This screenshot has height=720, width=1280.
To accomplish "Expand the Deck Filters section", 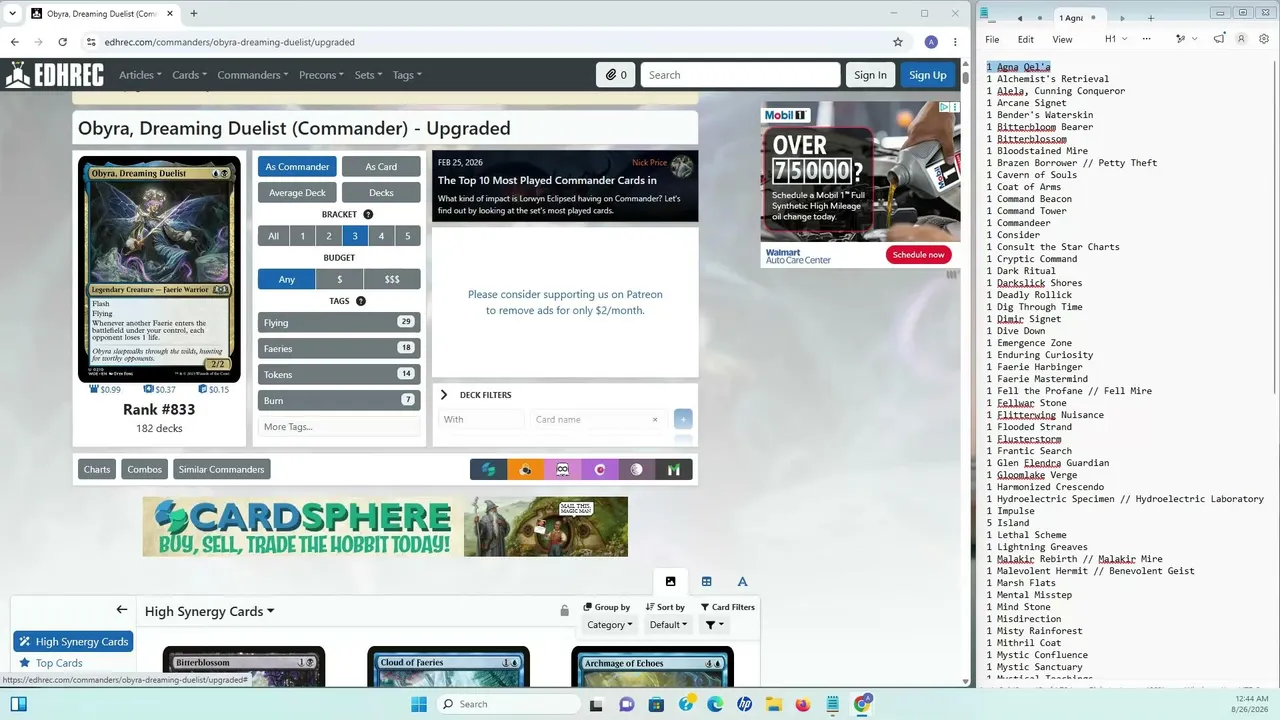I will pyautogui.click(x=476, y=395).
